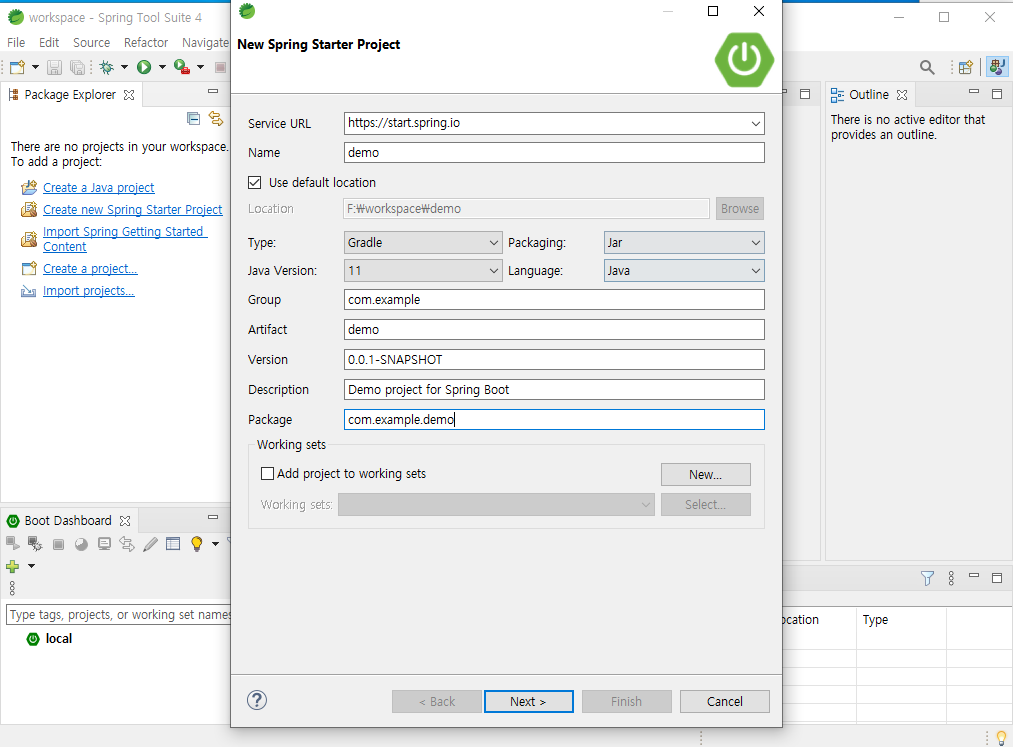Expand dropdown next to Boot Dashboard plus
1013x747 pixels.
pyautogui.click(x=30, y=567)
